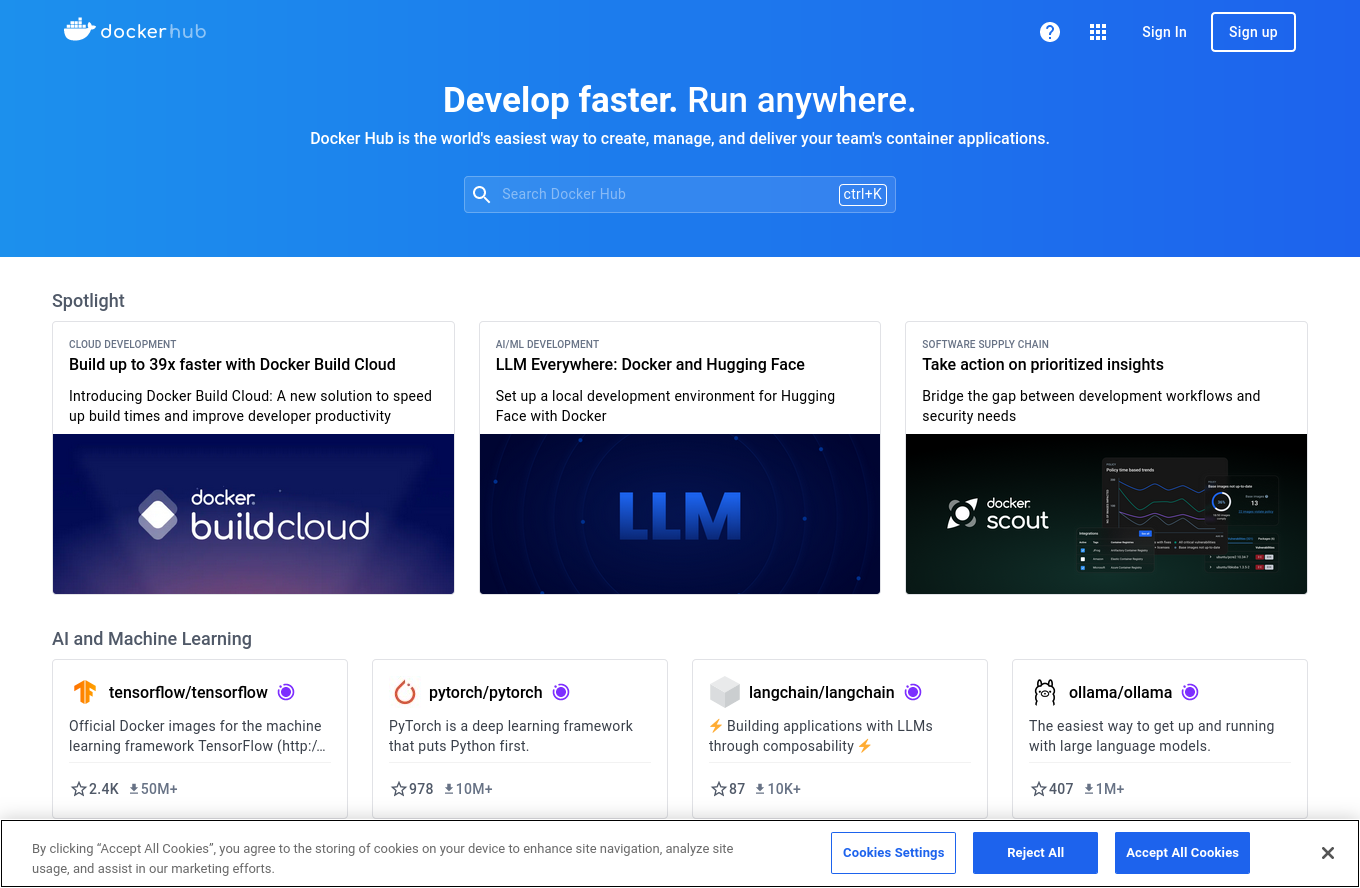Screen dimensions: 1360x888
Task: Click download icon next to 10M+
Action: point(449,789)
